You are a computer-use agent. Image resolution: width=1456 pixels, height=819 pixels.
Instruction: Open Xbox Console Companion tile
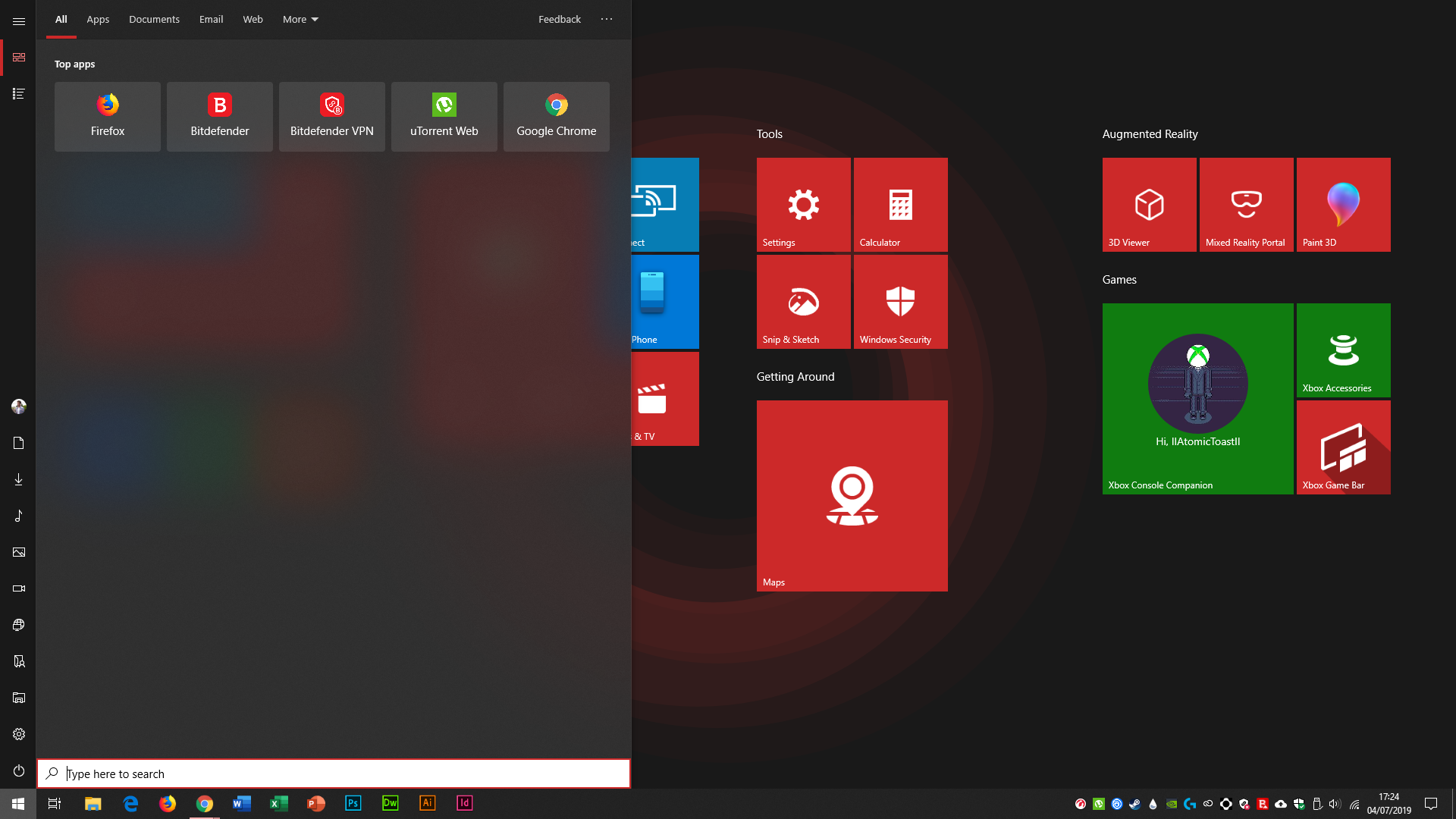pos(1198,399)
